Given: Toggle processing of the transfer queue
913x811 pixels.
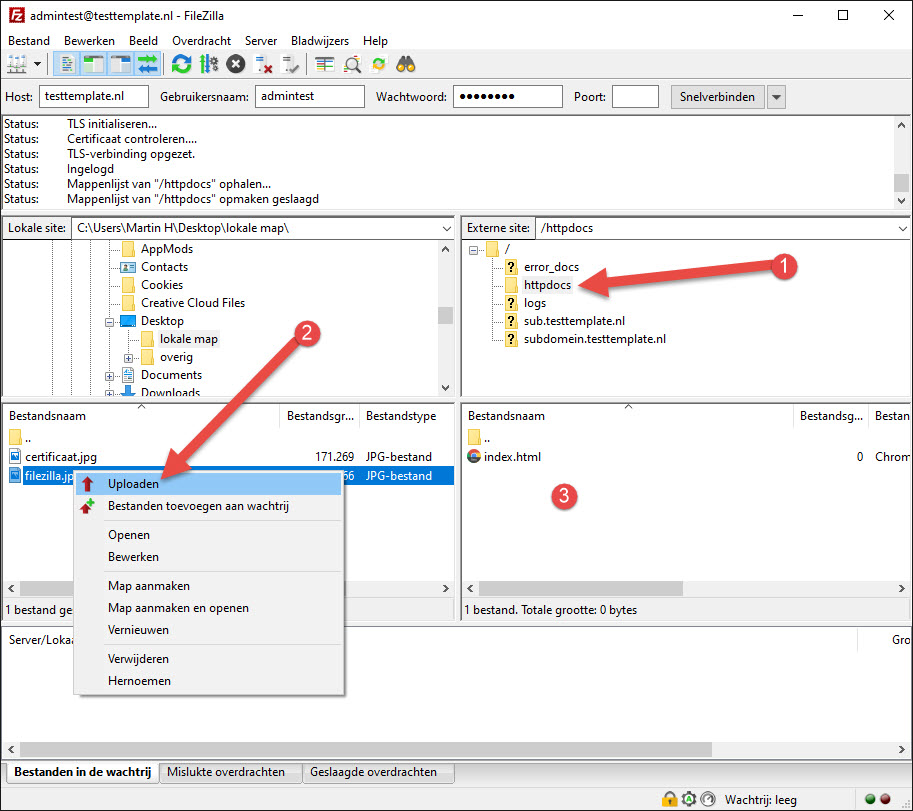Looking at the screenshot, I should [x=208, y=64].
